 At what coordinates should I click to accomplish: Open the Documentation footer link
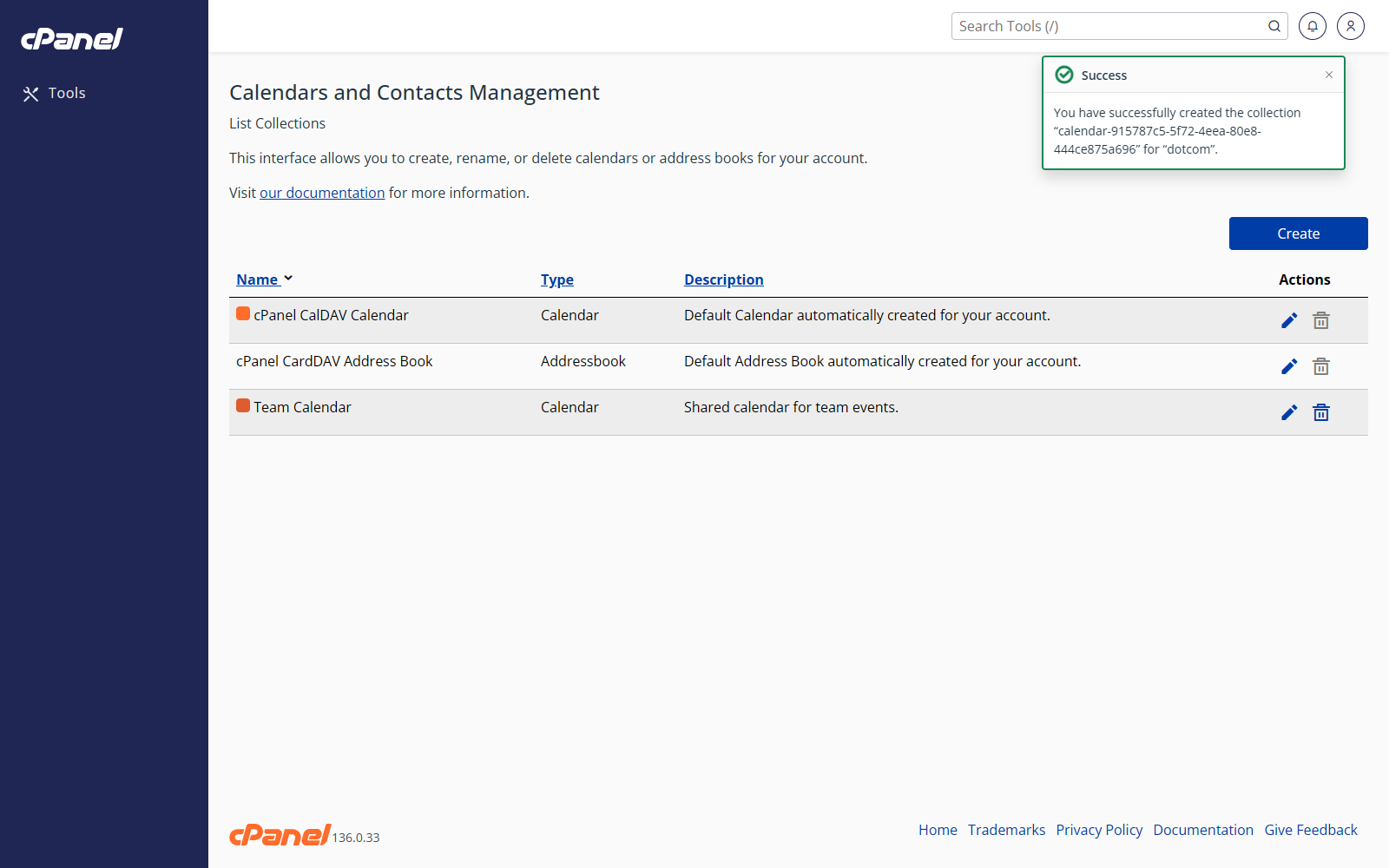pos(1203,830)
